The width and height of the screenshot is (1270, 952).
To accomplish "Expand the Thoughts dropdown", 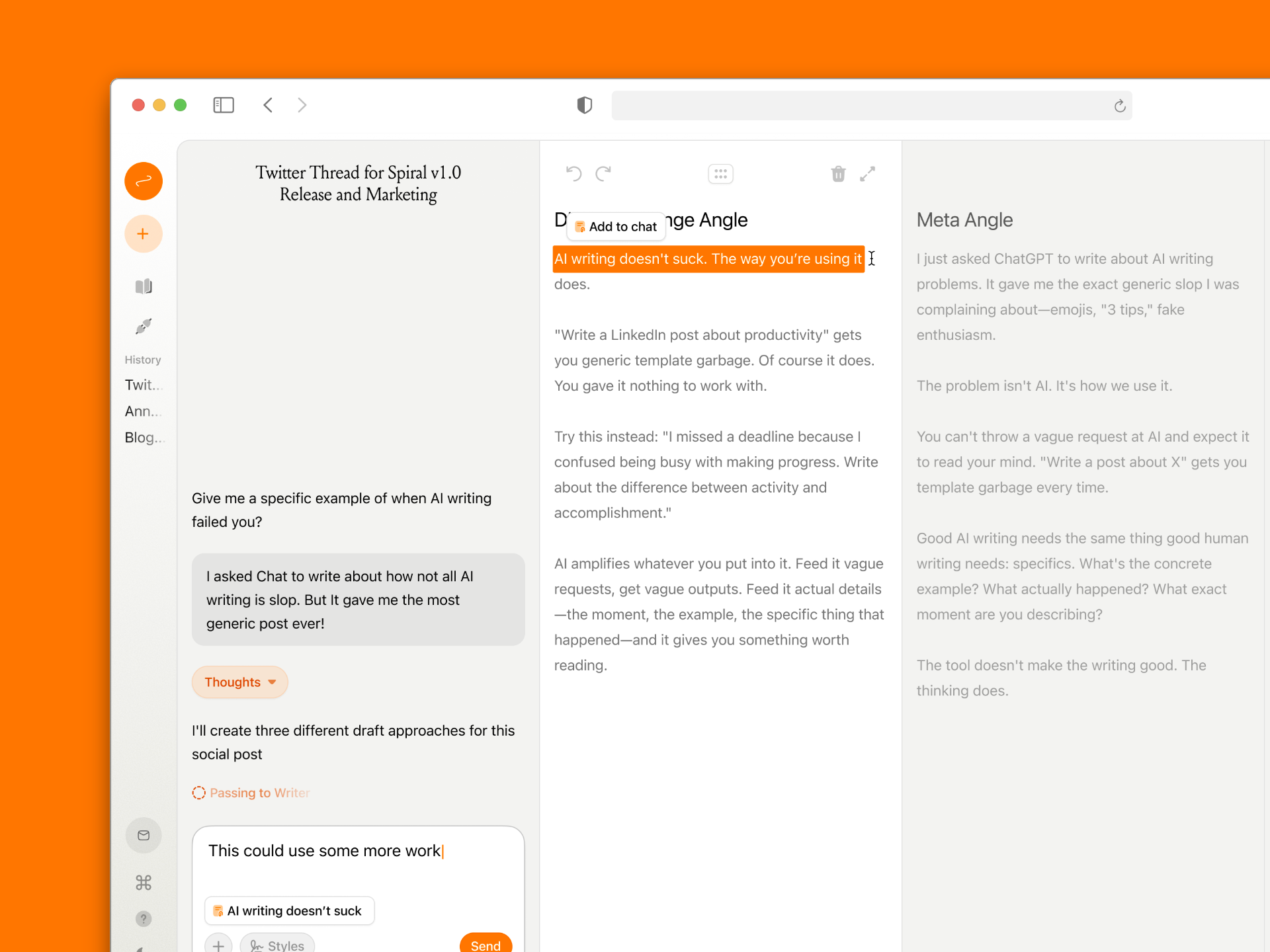I will click(239, 682).
